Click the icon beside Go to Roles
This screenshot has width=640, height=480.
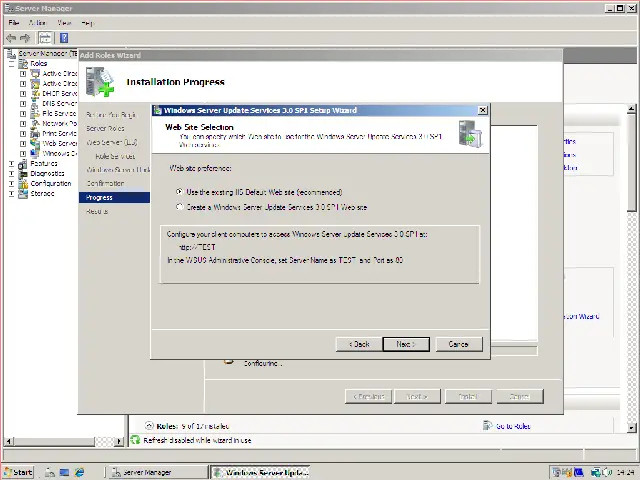(x=487, y=426)
